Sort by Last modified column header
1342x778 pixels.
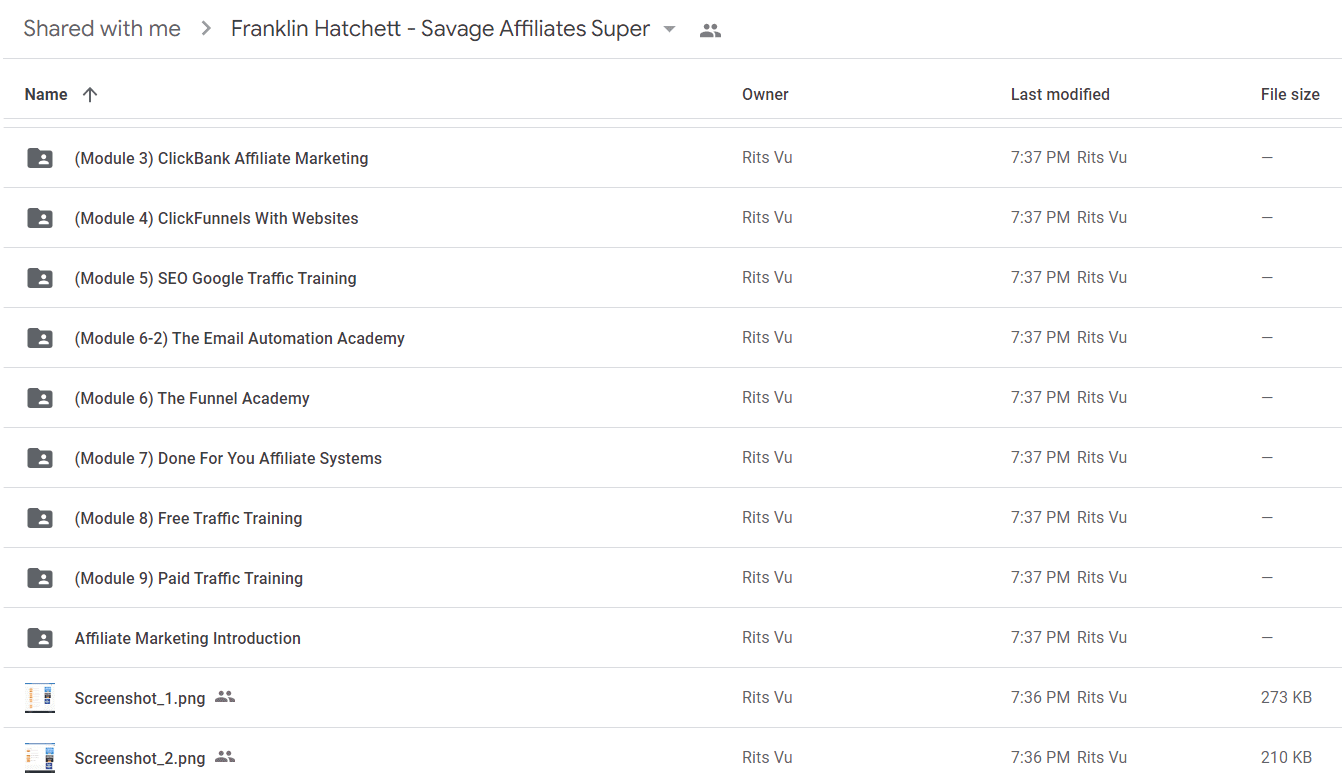pyautogui.click(x=1060, y=94)
